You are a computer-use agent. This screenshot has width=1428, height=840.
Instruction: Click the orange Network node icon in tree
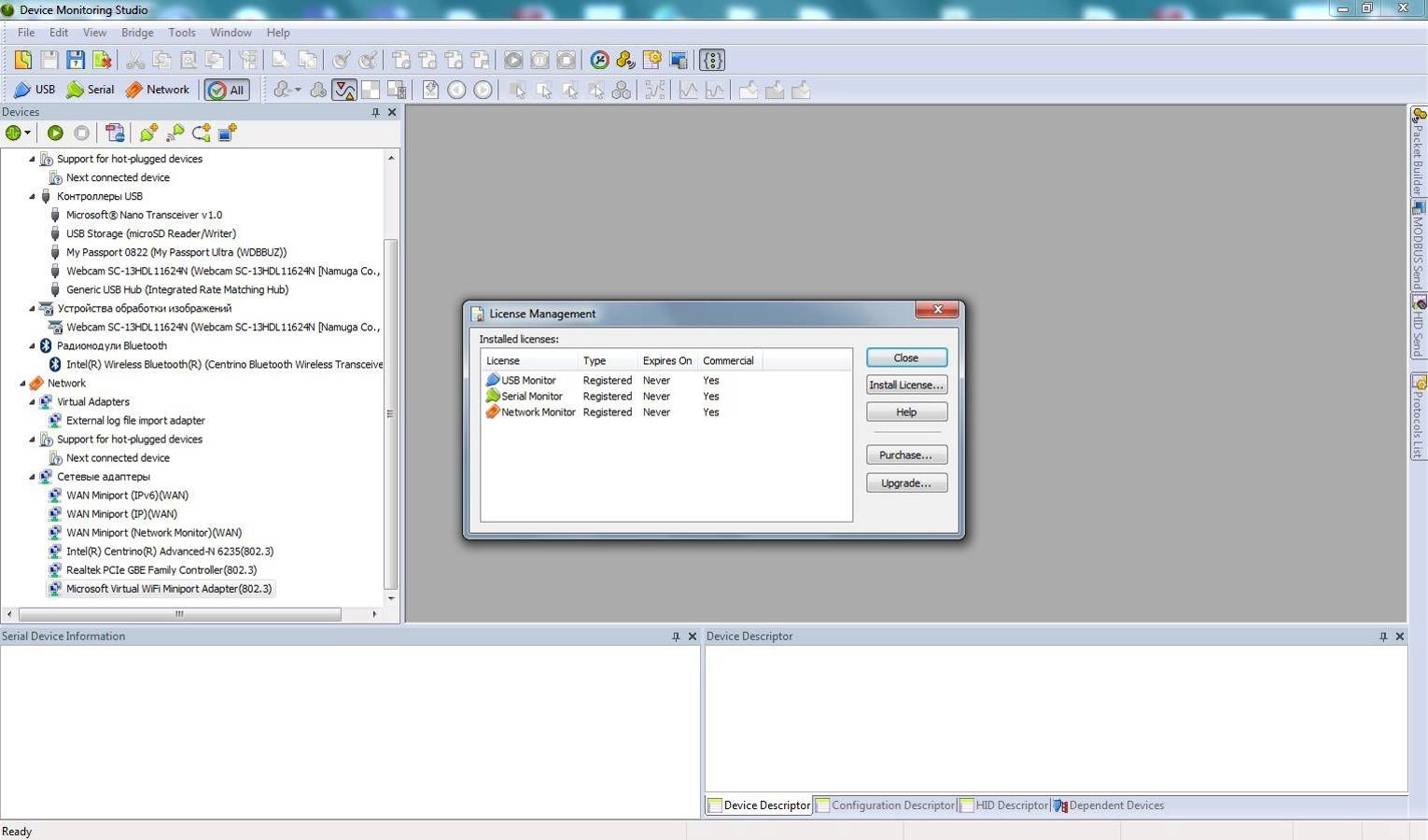pos(36,383)
